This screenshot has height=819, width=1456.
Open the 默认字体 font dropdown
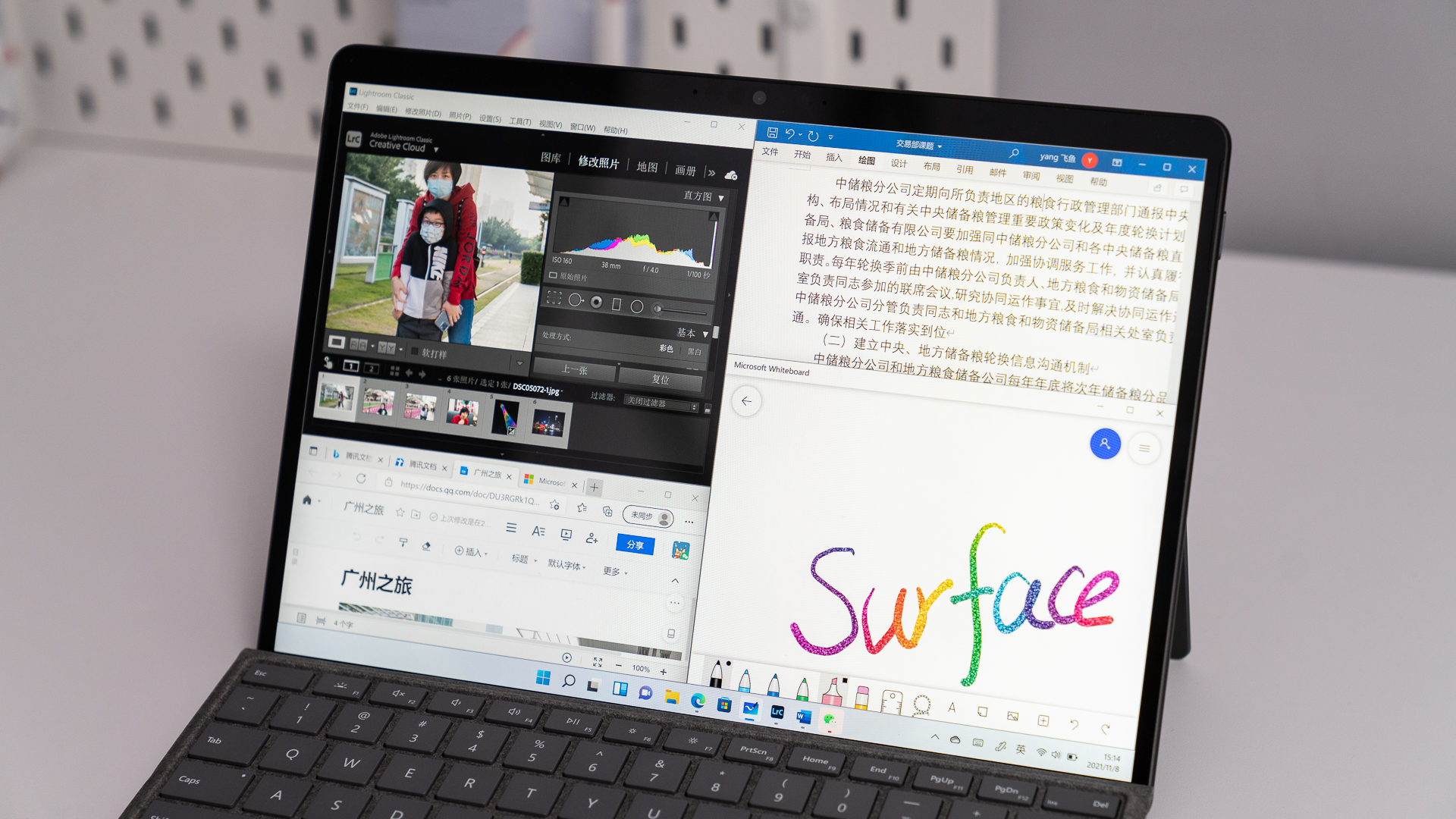[566, 564]
